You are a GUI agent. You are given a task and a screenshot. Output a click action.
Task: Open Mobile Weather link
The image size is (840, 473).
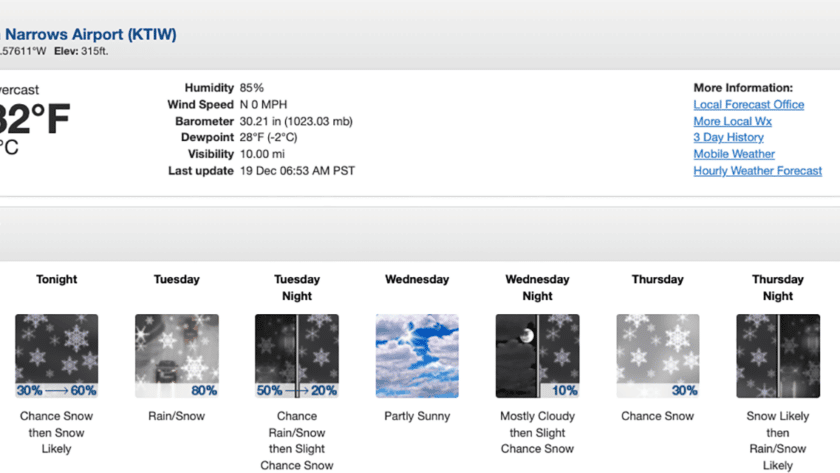(x=734, y=154)
